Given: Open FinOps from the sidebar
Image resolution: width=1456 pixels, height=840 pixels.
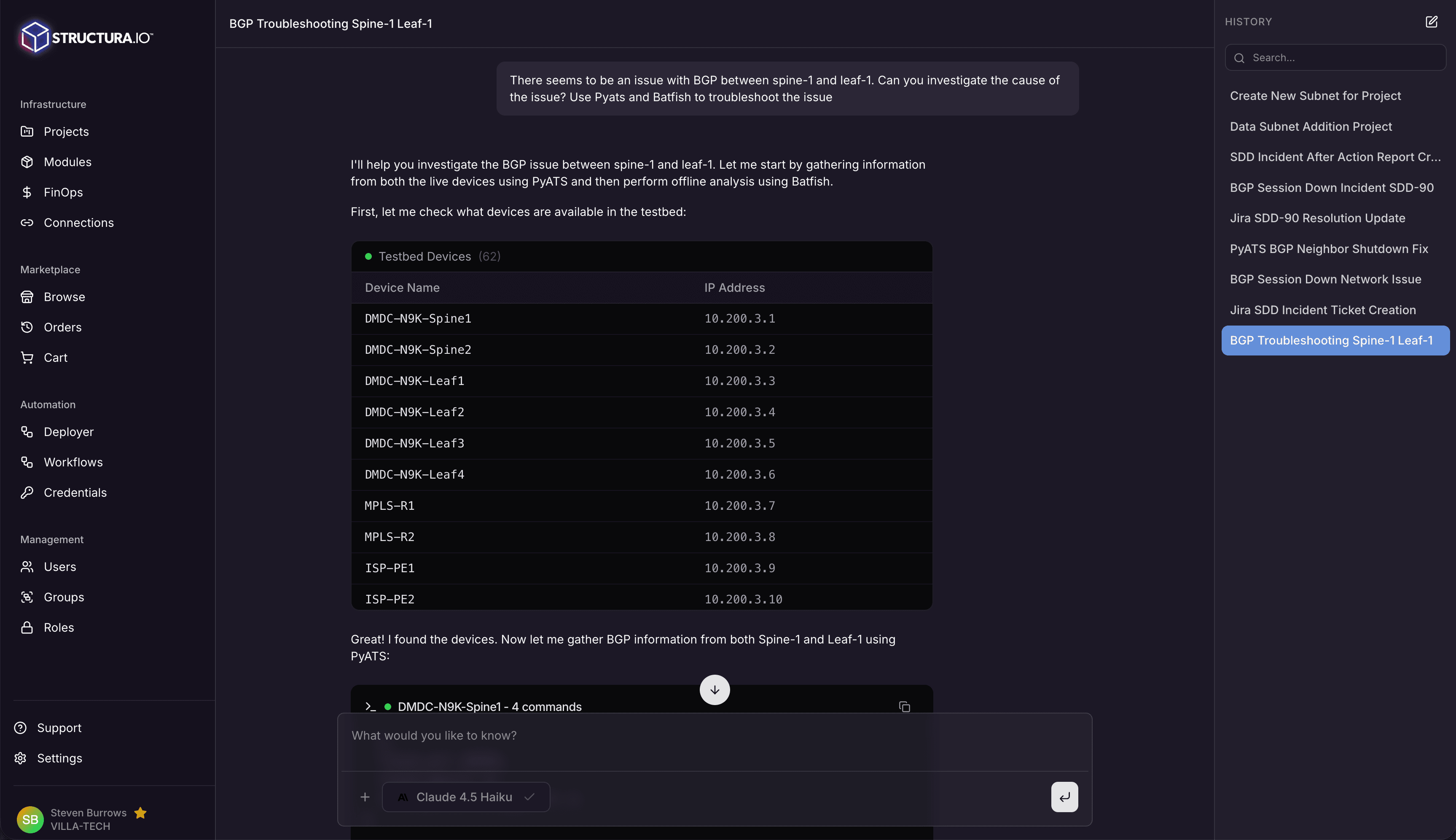Looking at the screenshot, I should (x=63, y=192).
